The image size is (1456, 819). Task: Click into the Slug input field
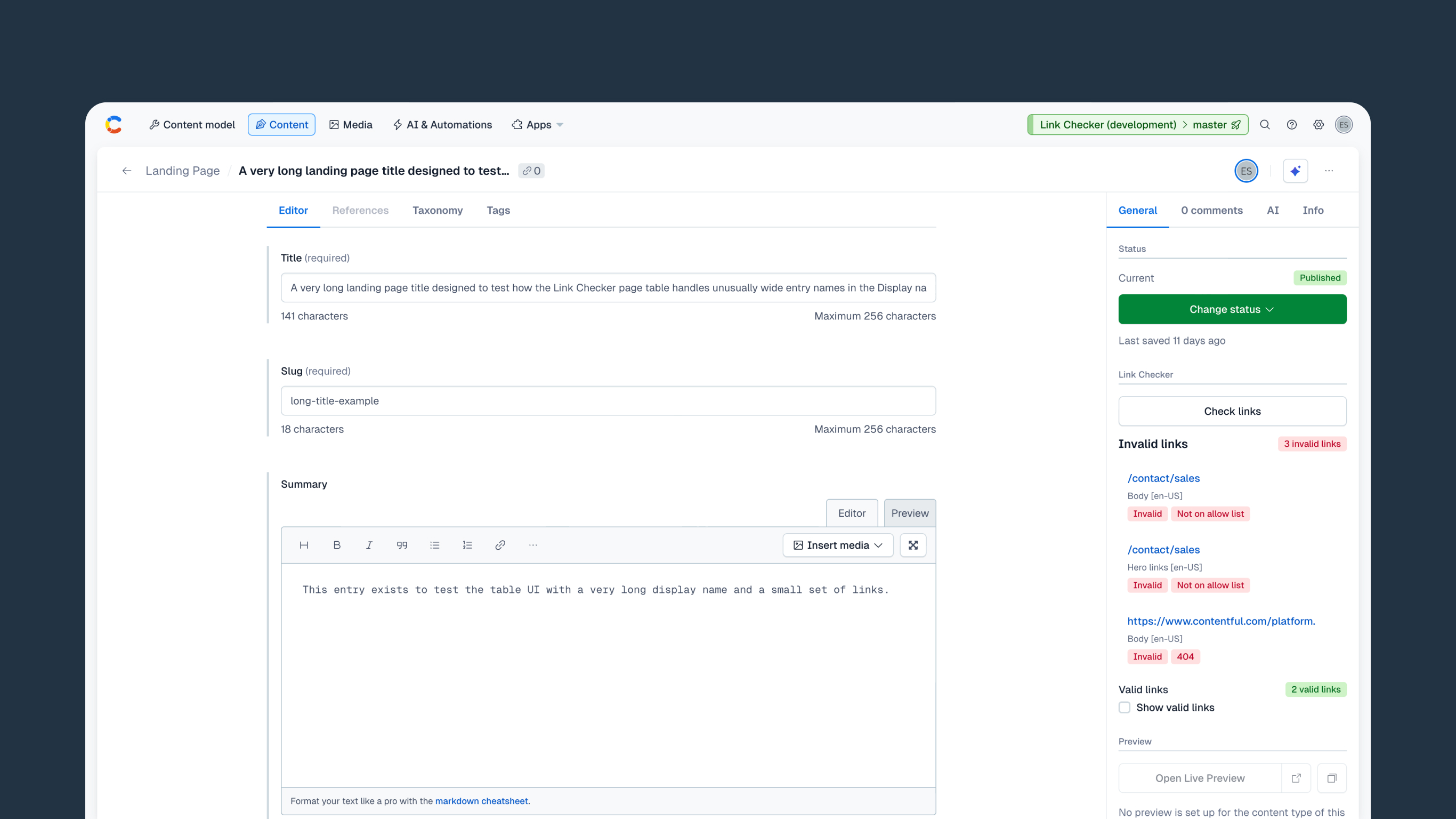tap(608, 401)
